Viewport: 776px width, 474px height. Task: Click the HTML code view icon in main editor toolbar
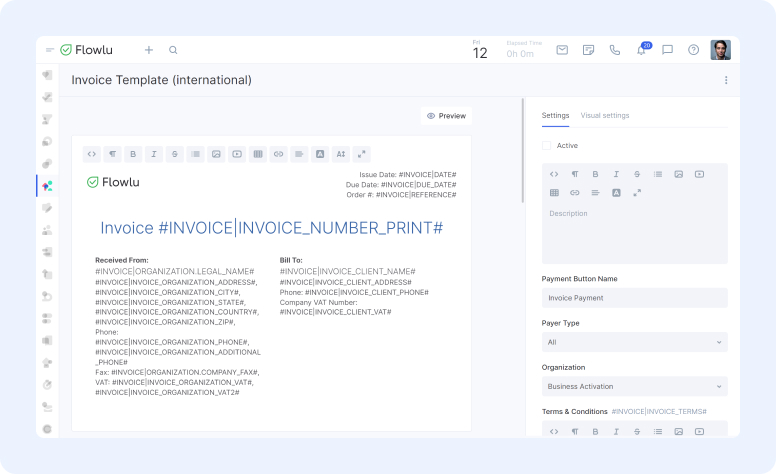pyautogui.click(x=92, y=154)
